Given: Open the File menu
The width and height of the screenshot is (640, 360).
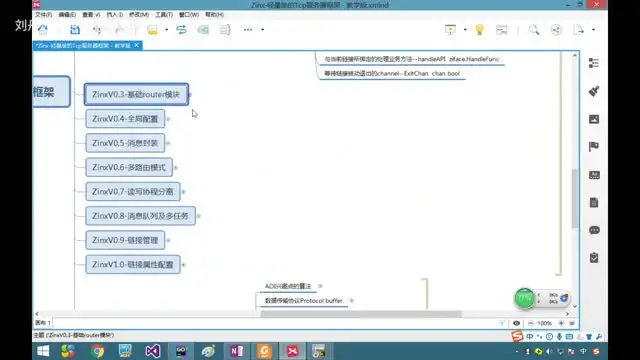Looking at the screenshot, I should 43,15.
